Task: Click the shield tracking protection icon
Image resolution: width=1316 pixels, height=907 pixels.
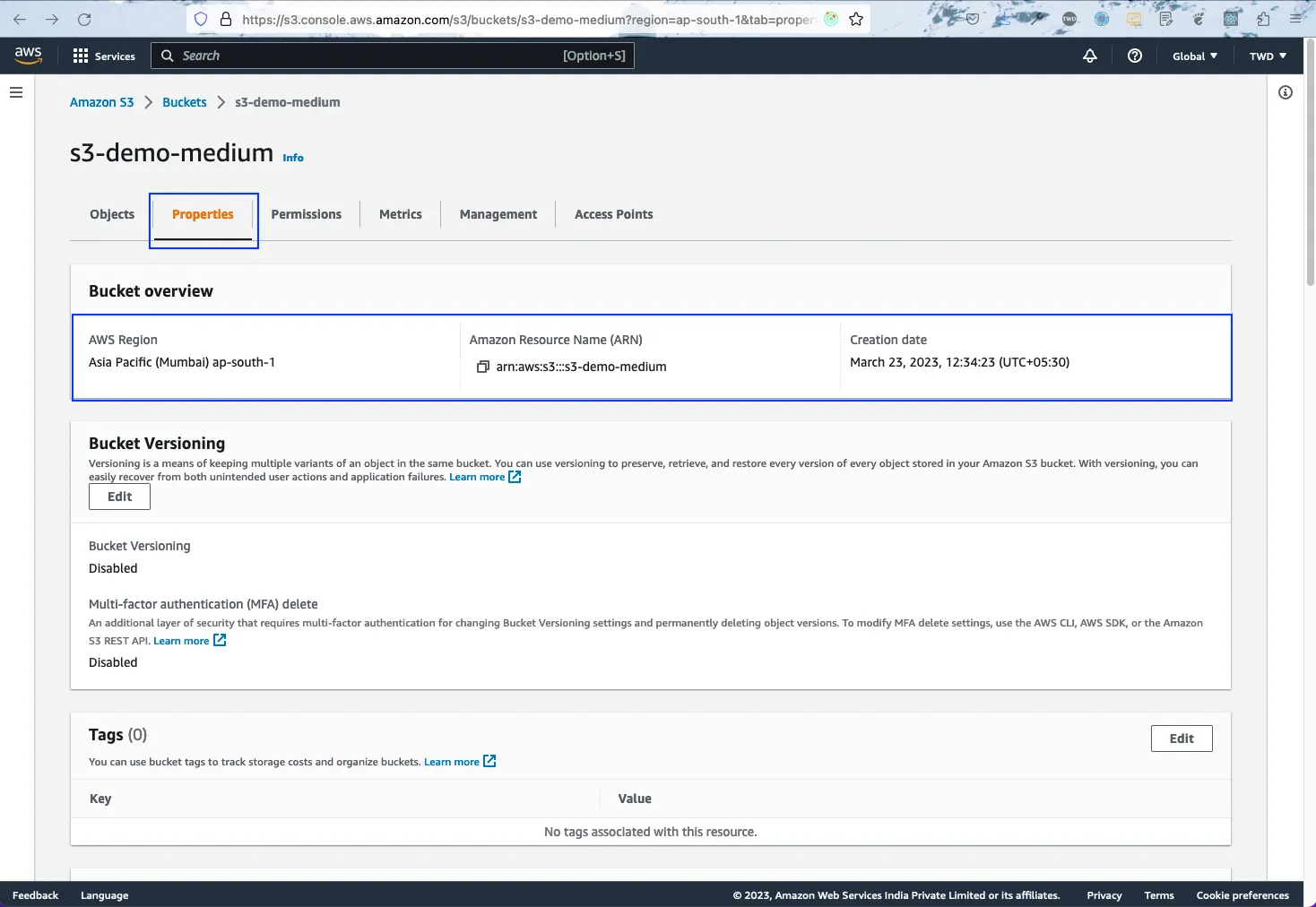Action: click(201, 19)
